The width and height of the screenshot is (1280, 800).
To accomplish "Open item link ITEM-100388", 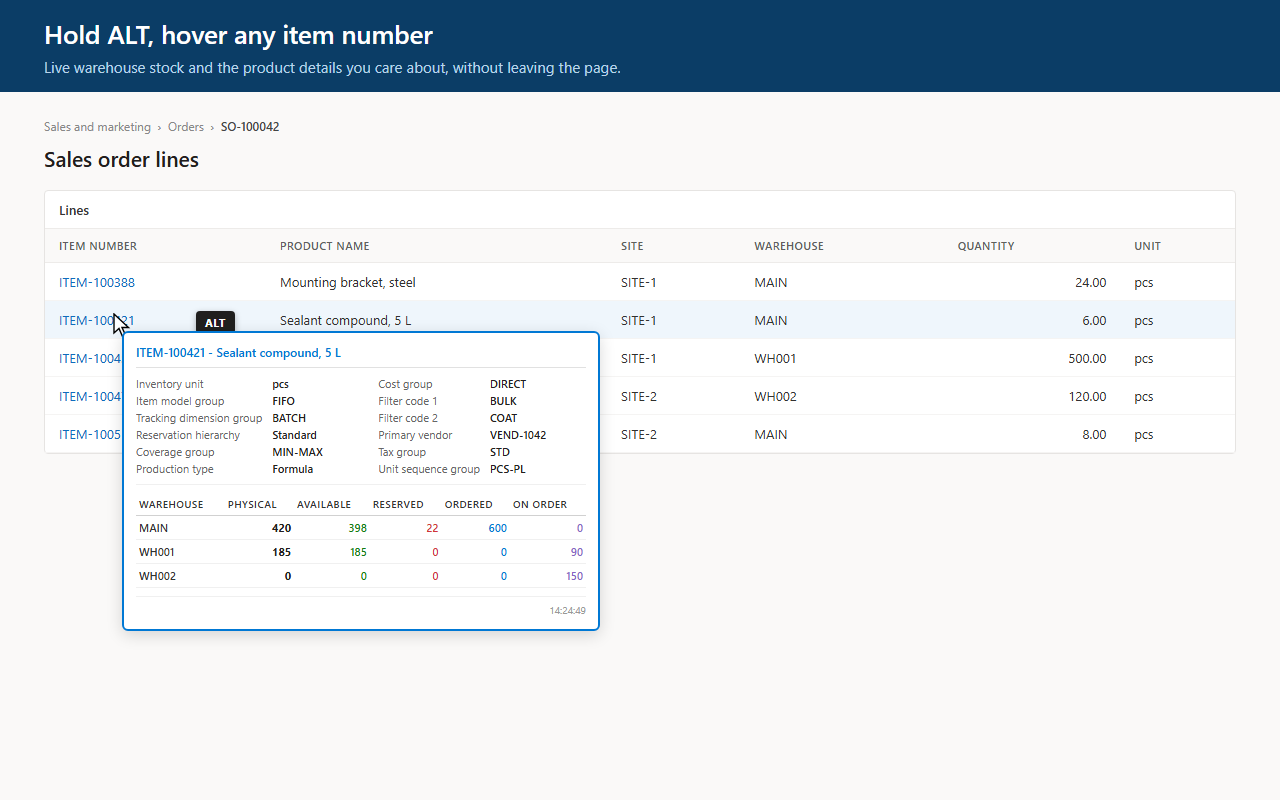I will tap(97, 283).
